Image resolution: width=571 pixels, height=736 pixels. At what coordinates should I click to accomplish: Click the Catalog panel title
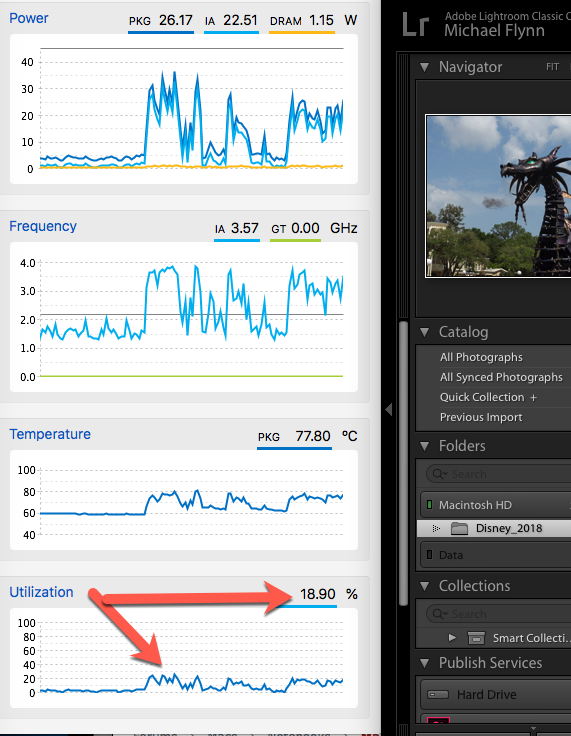coord(463,332)
